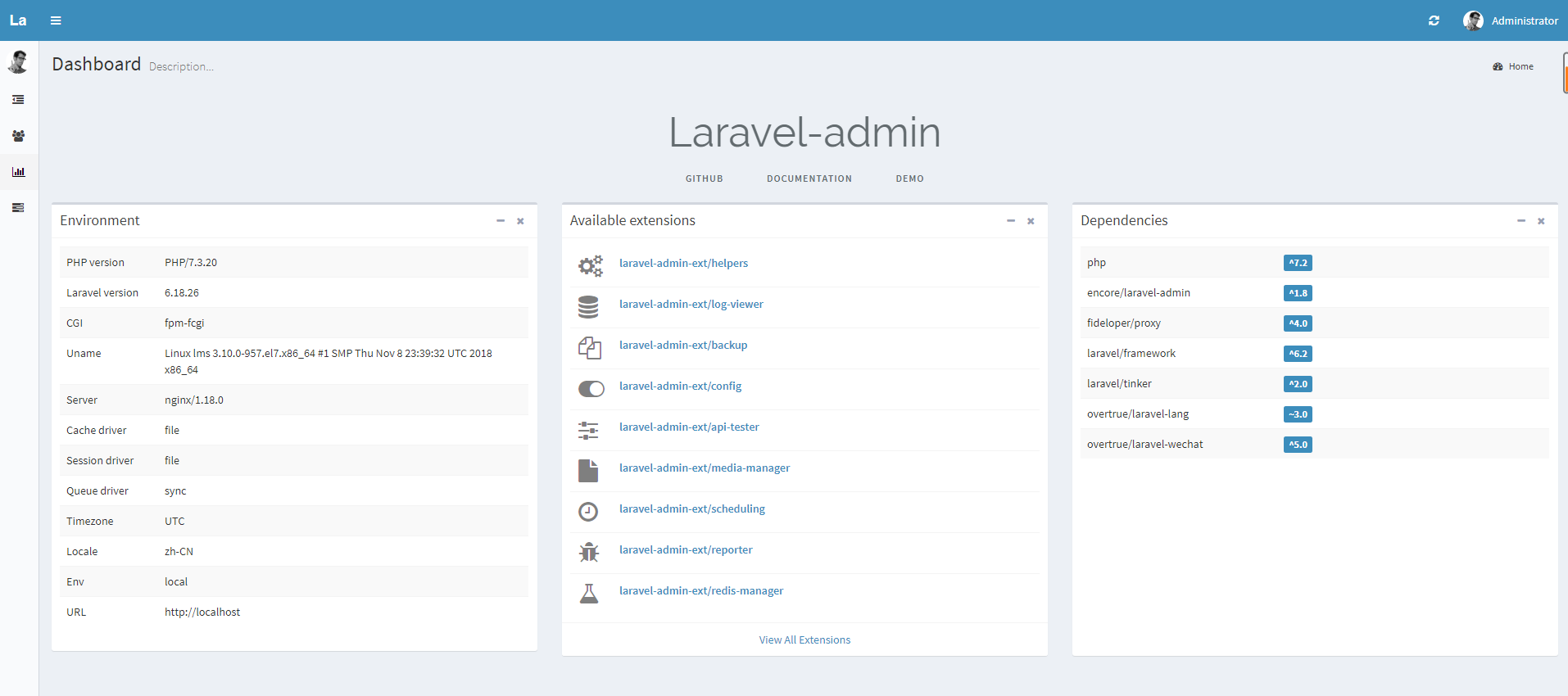Open laravel-admin-ext/api-tester link
Image resolution: width=1568 pixels, height=696 pixels.
tap(689, 427)
